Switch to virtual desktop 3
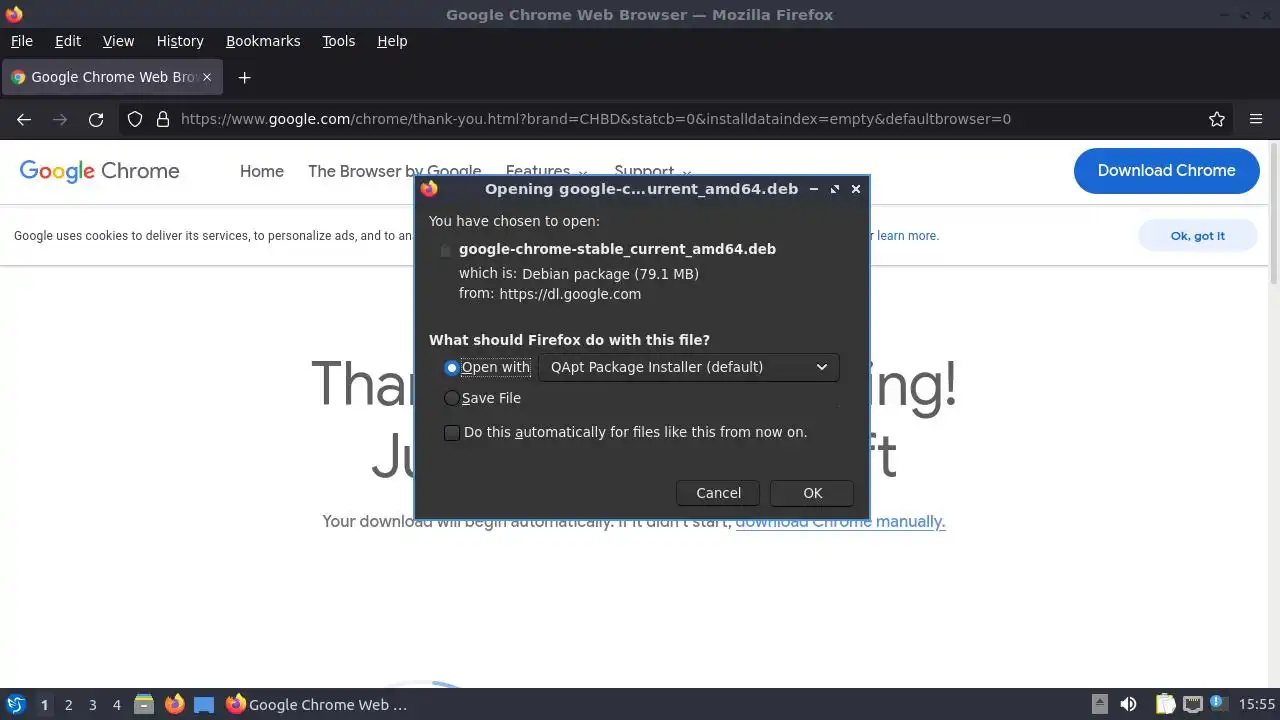 click(x=92, y=705)
